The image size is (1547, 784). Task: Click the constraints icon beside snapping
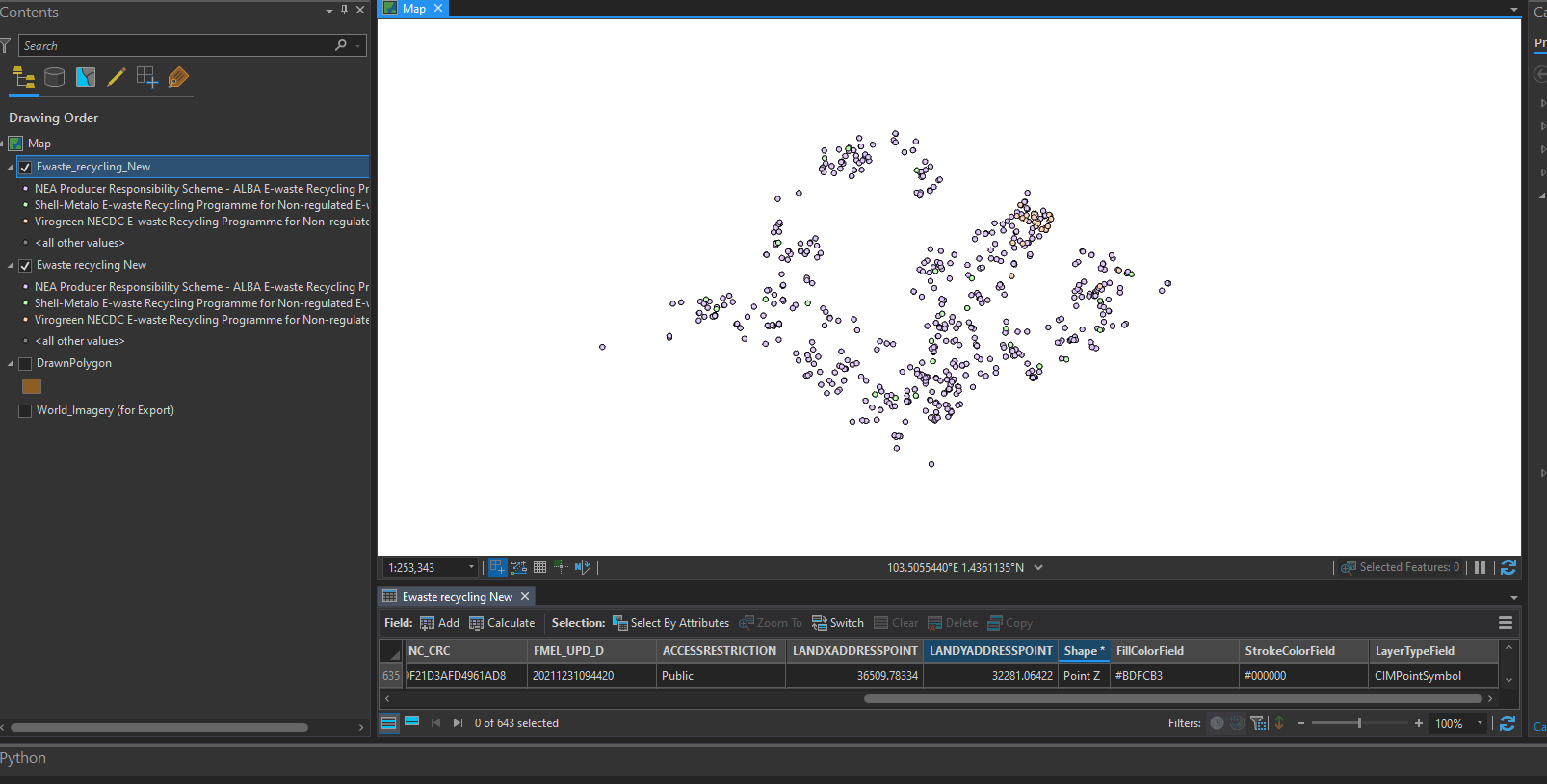click(x=519, y=567)
